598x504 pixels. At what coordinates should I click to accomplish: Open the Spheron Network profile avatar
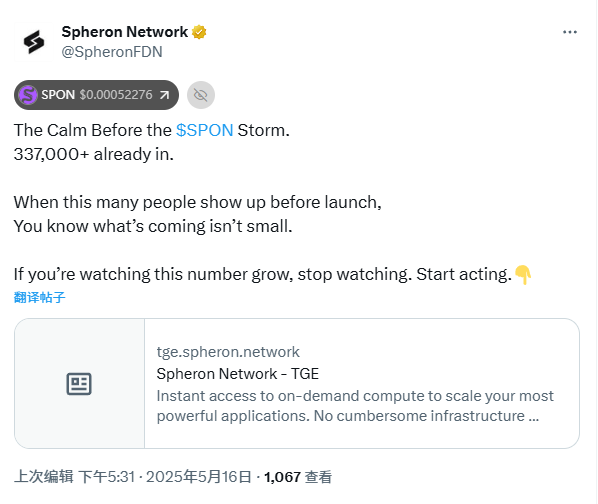click(x=33, y=42)
